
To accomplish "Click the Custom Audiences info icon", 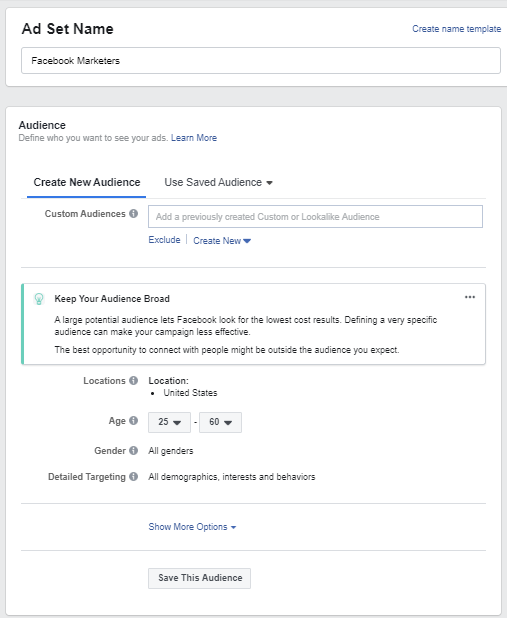I will [x=134, y=214].
